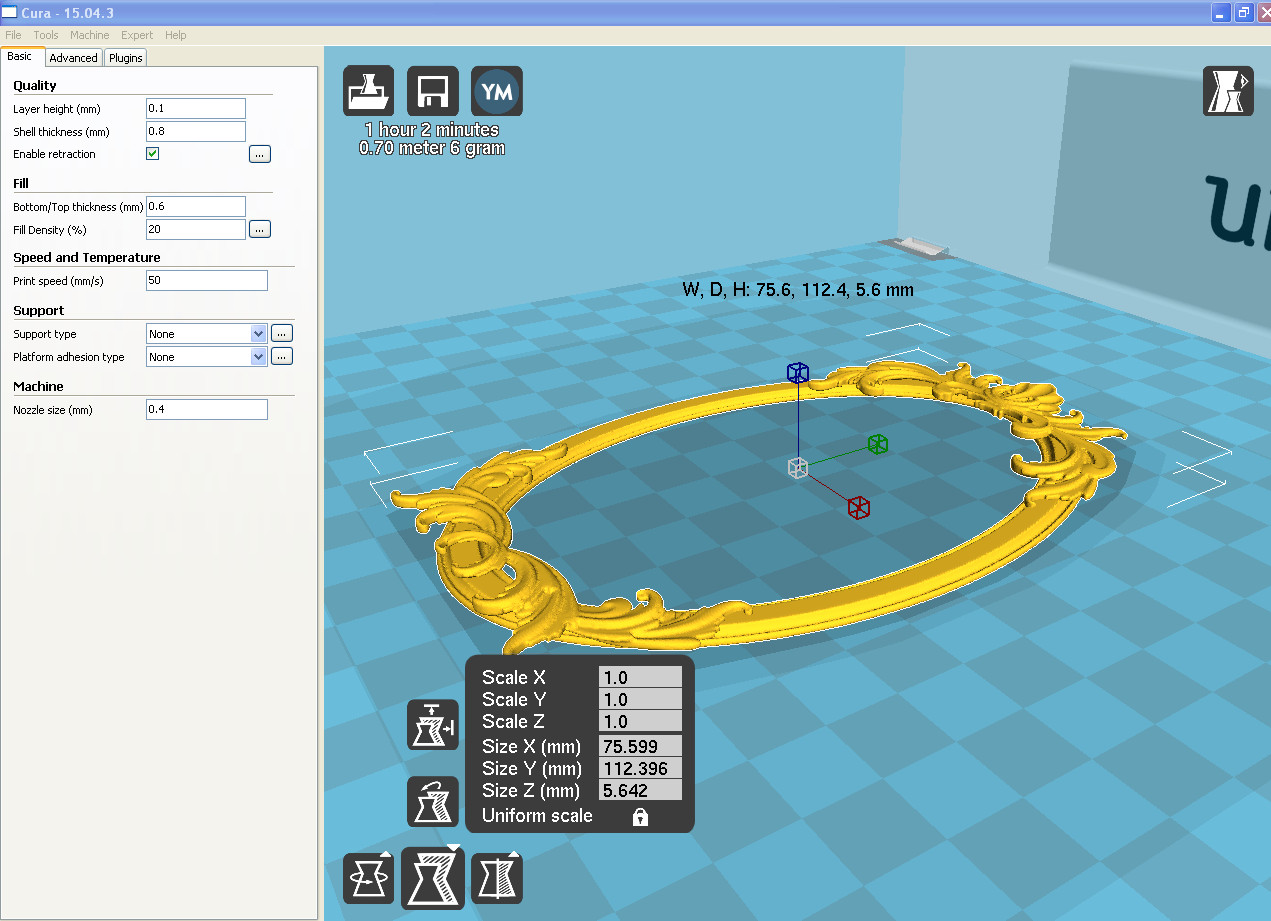
Task: Click the '1 hour 2 minutes' print time text
Action: click(x=432, y=130)
